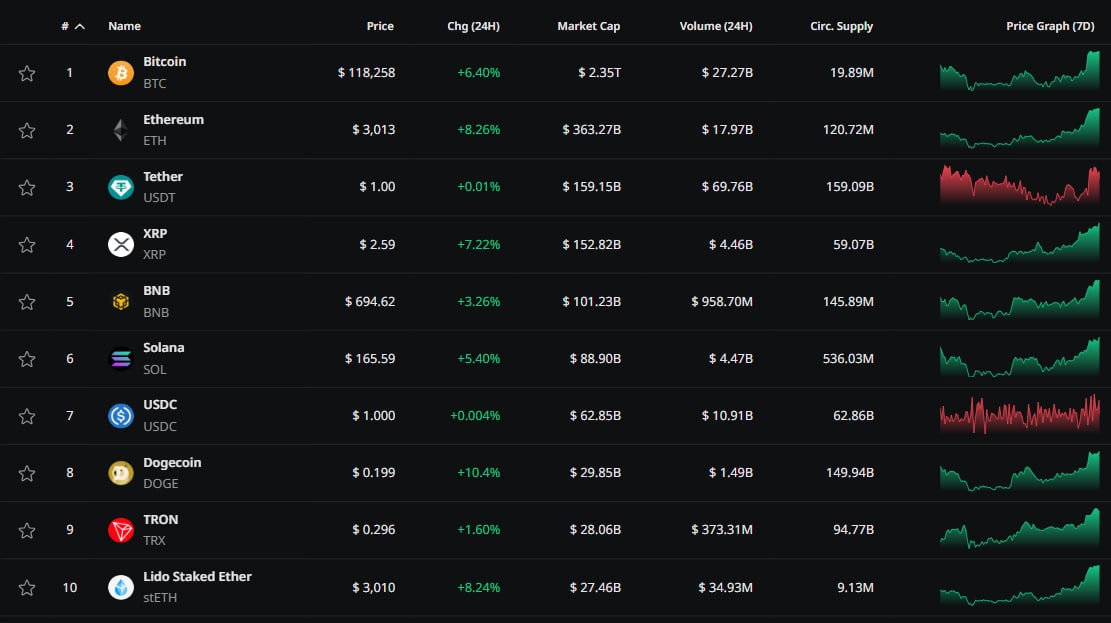
Task: Sort table by Price column
Action: pyautogui.click(x=380, y=26)
